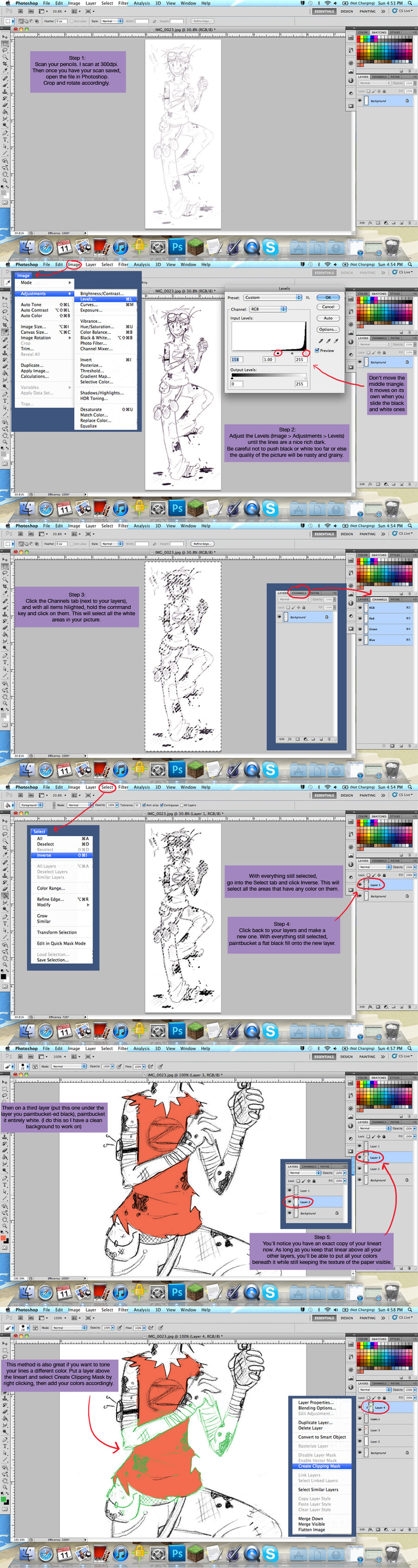Select the Type tool in Step 1 screenshot toolbar
The height and width of the screenshot is (1568, 418).
point(6,139)
